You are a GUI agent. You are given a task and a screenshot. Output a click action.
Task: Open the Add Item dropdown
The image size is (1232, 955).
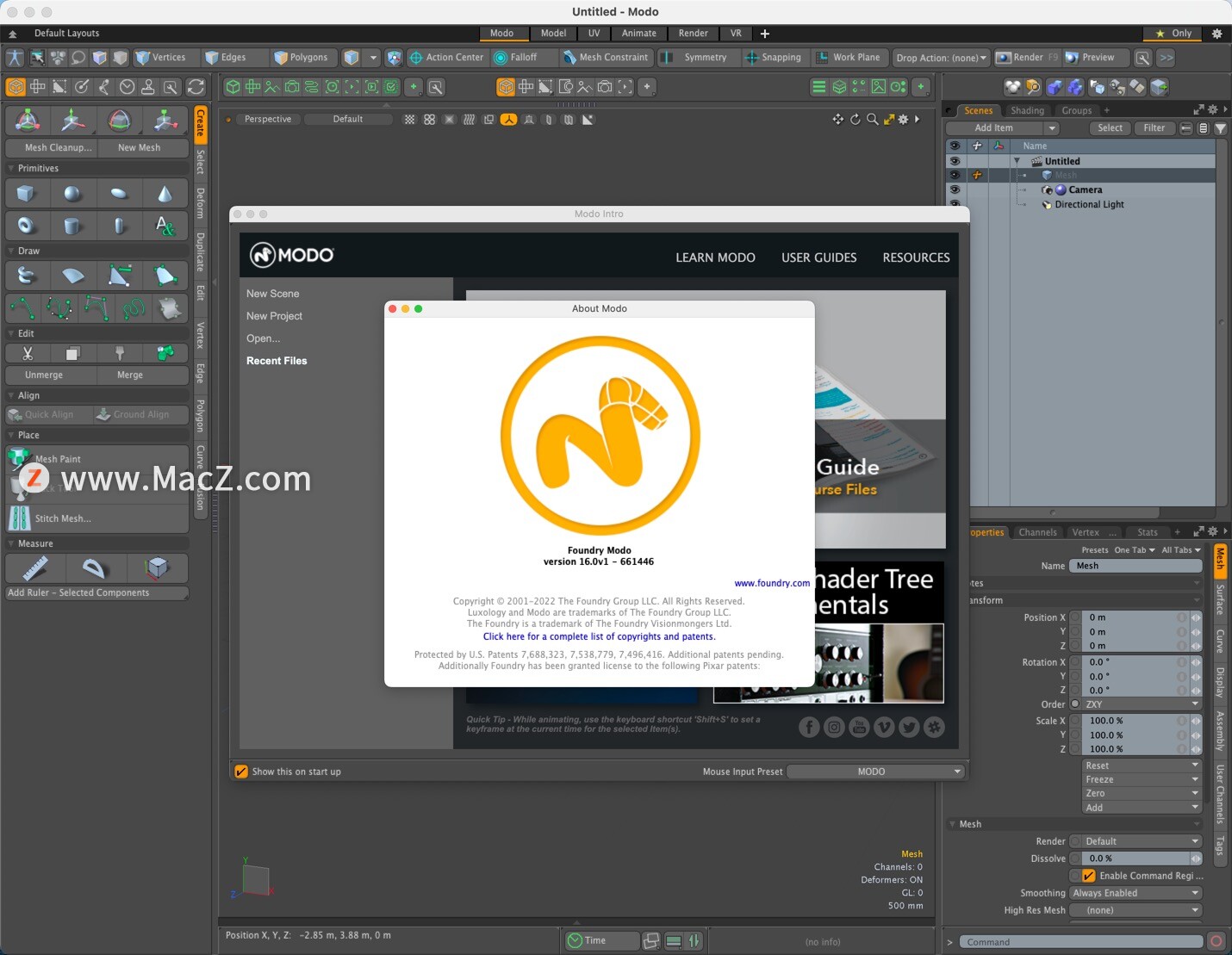pyautogui.click(x=1002, y=128)
